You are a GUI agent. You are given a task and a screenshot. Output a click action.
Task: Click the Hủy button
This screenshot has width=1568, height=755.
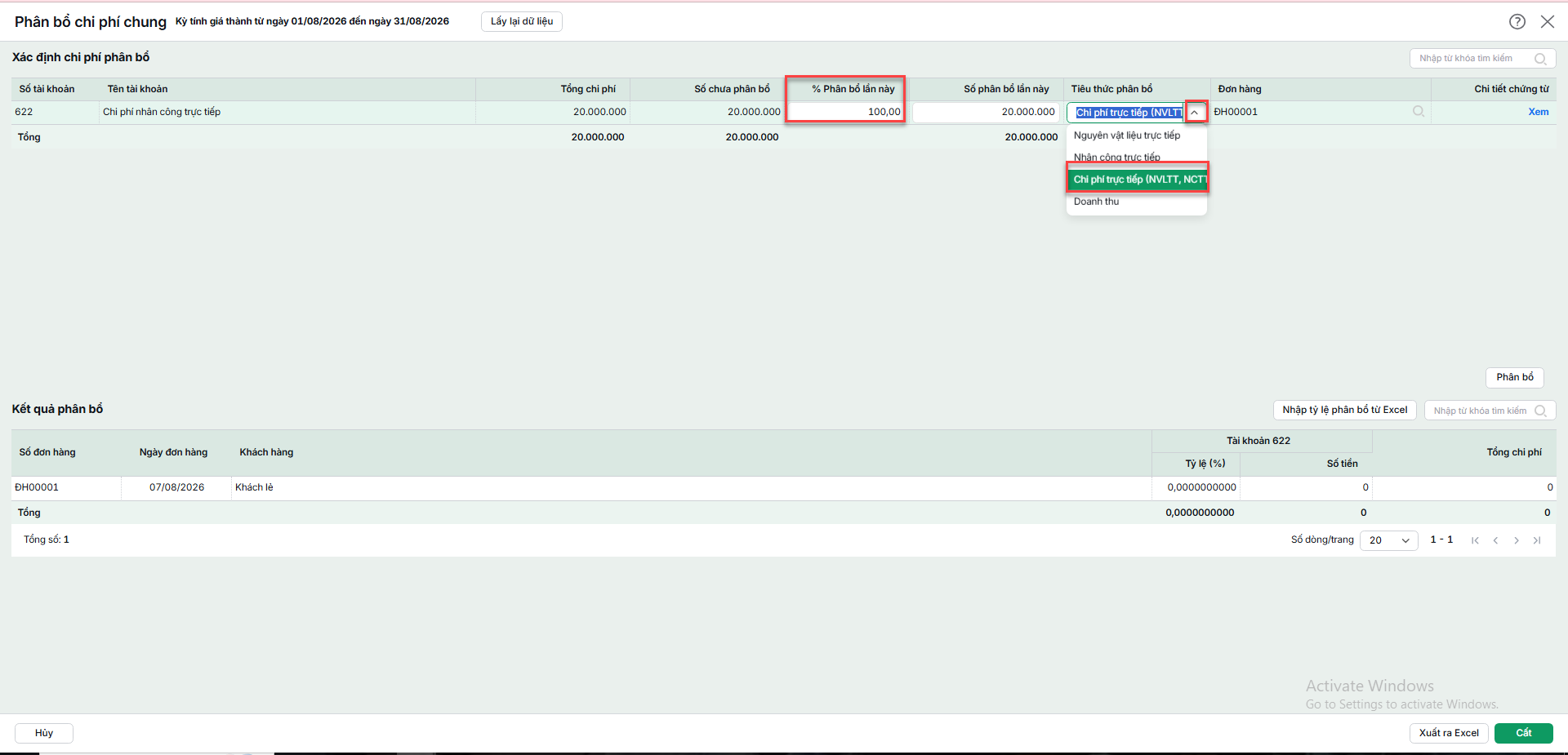click(44, 733)
